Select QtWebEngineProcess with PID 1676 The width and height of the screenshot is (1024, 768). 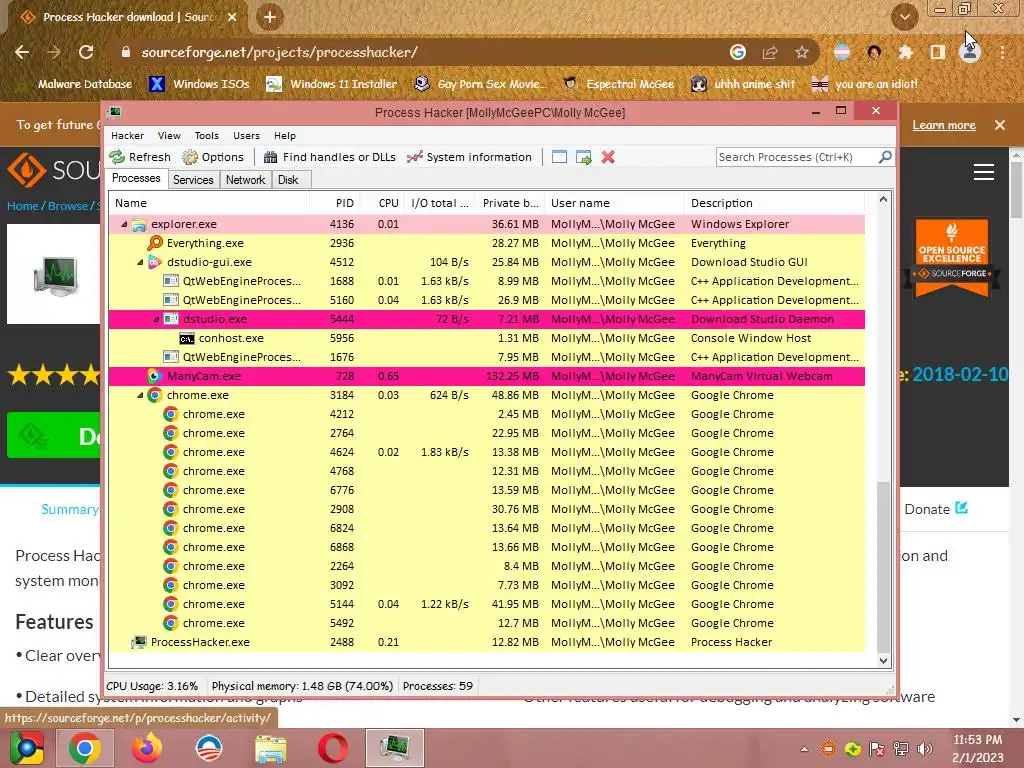pyautogui.click(x=487, y=357)
